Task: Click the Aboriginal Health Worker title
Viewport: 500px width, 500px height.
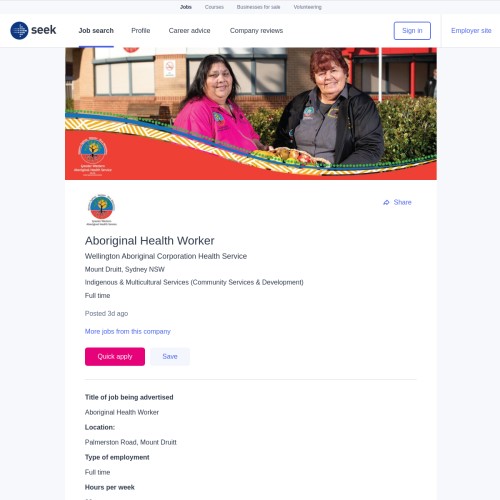Action: (149, 241)
